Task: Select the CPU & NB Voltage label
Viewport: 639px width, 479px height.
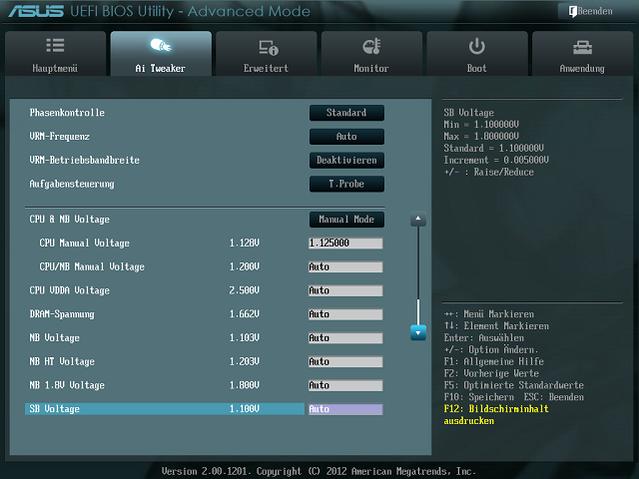Action: point(69,219)
